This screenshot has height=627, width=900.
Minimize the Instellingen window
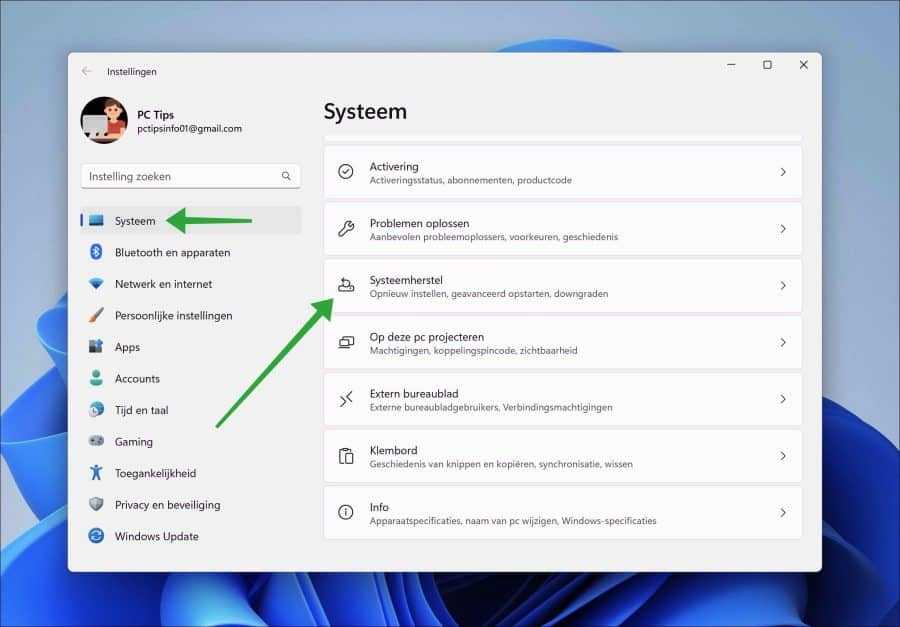(731, 65)
